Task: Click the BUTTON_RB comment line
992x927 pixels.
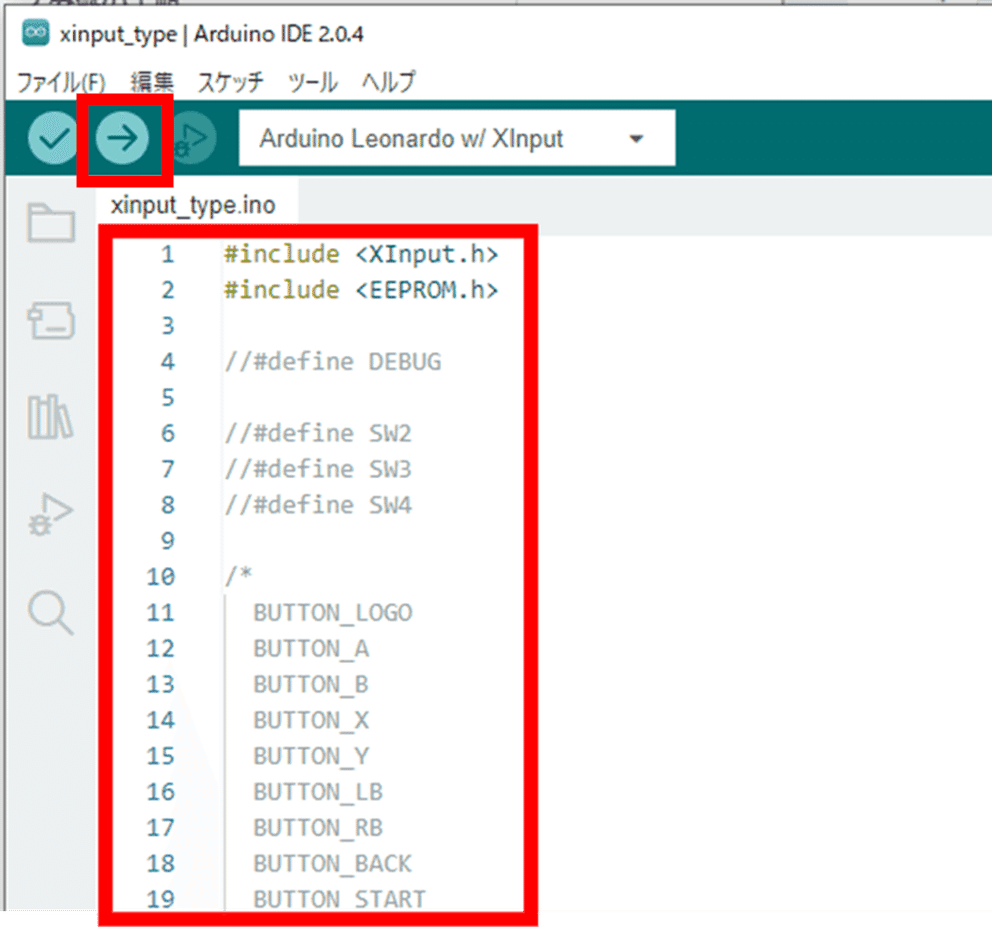Action: point(318,828)
